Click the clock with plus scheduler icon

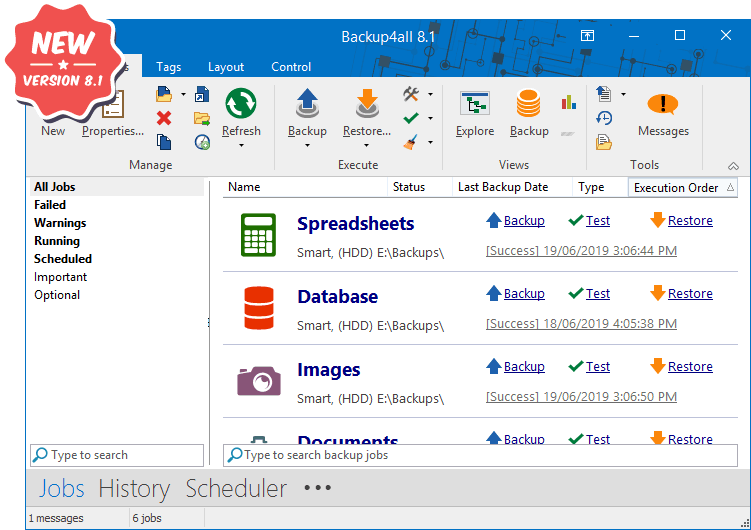202,142
